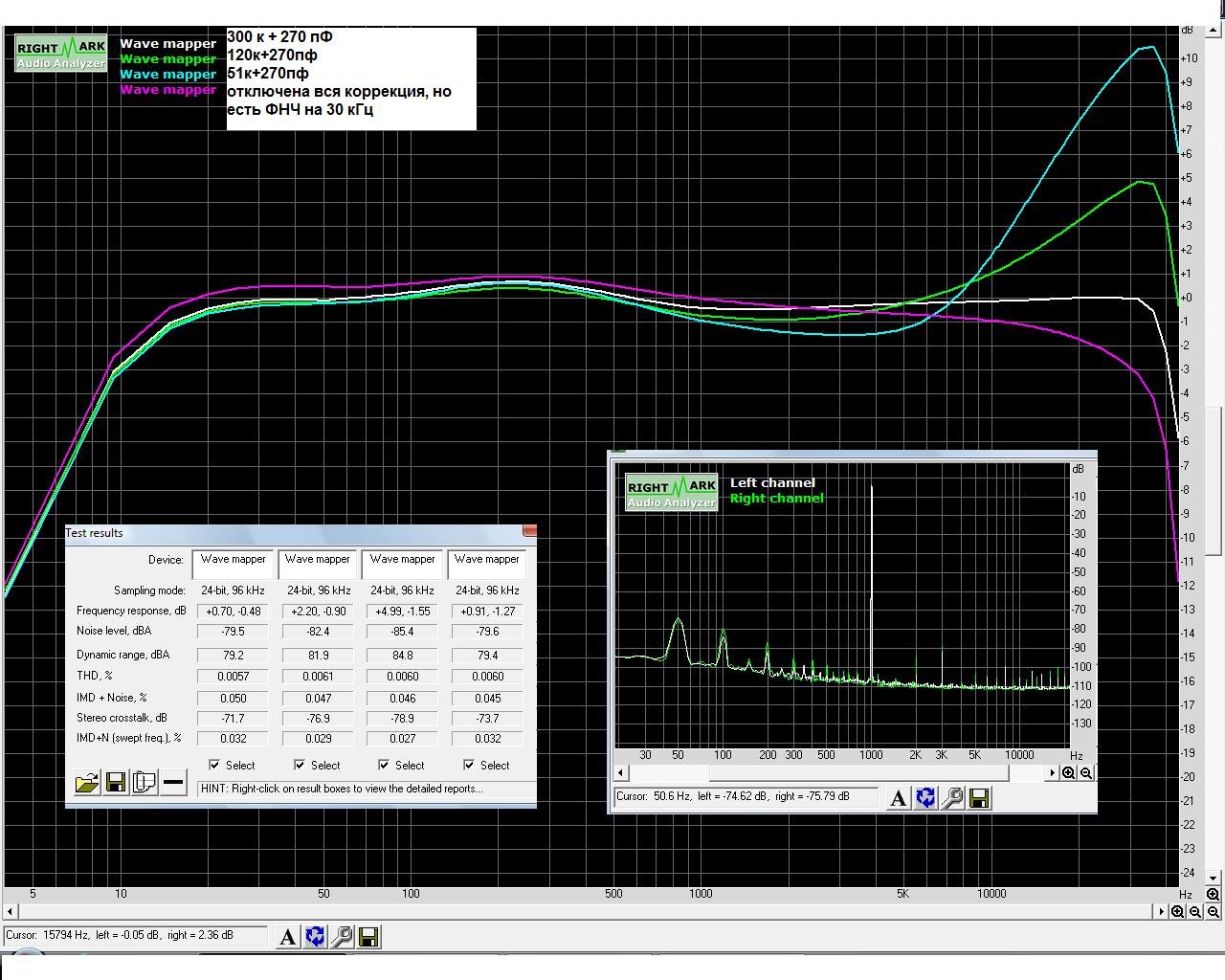
Task: Zoom in using the spectrum window magnifier
Action: 1069,773
